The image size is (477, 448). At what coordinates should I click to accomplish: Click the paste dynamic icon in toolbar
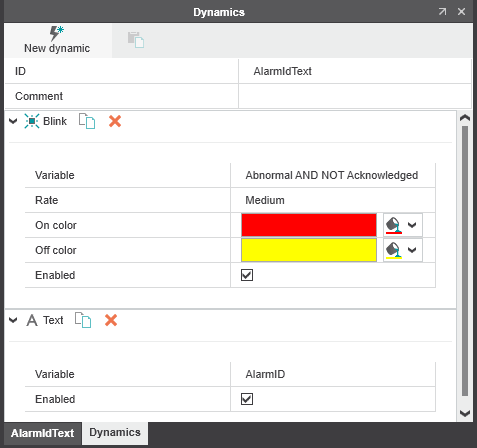click(x=136, y=40)
